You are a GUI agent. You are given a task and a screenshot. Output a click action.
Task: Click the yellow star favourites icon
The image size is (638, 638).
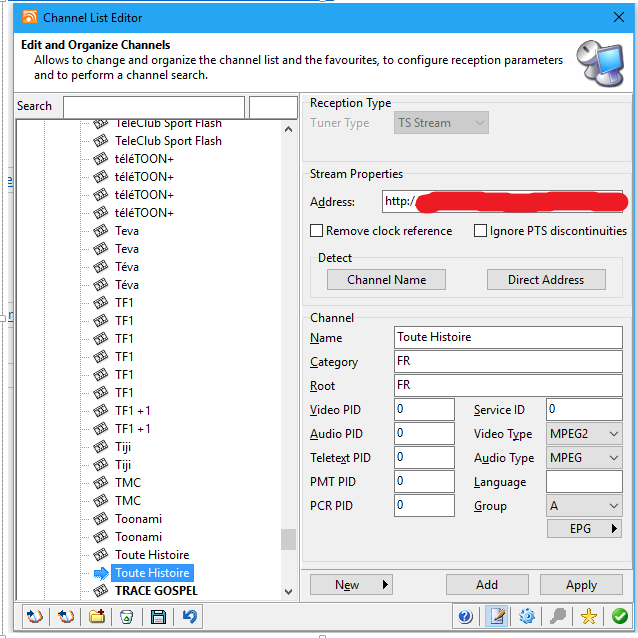pyautogui.click(x=589, y=616)
